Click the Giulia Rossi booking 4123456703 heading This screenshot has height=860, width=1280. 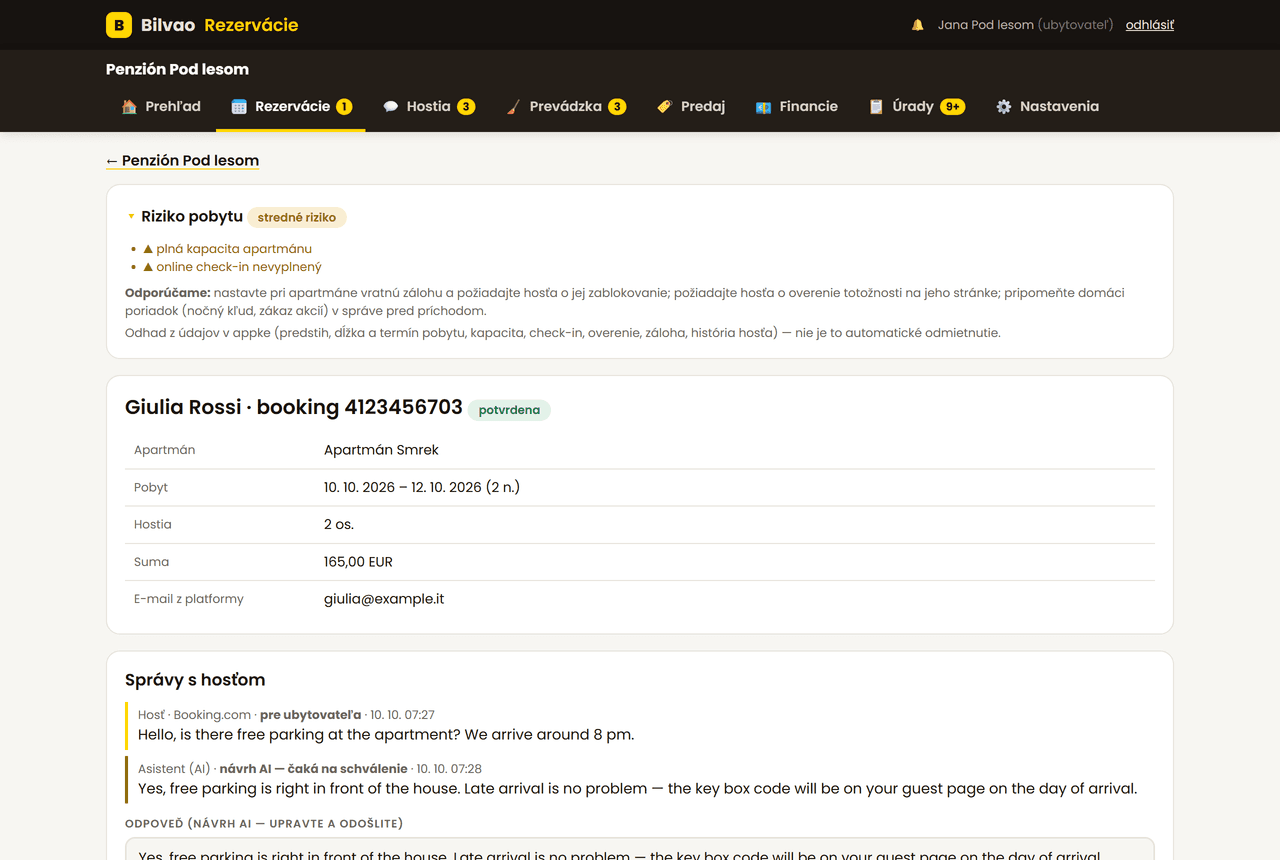pos(294,407)
